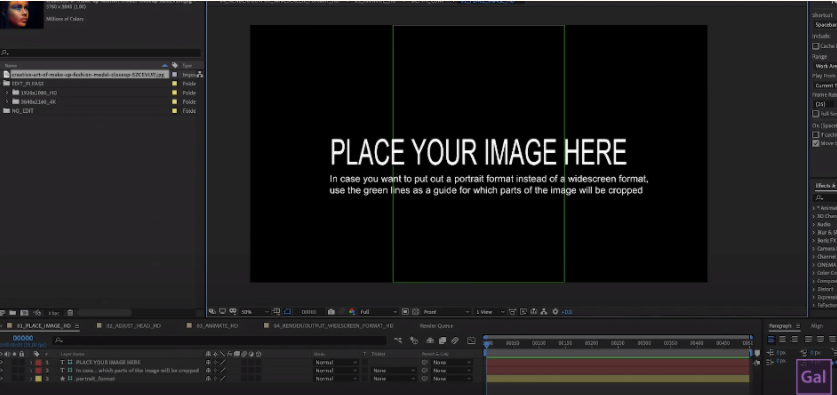Expand layer 1 PLACE YOUR IMAGE HERE properties
The height and width of the screenshot is (395, 837).
point(30,362)
